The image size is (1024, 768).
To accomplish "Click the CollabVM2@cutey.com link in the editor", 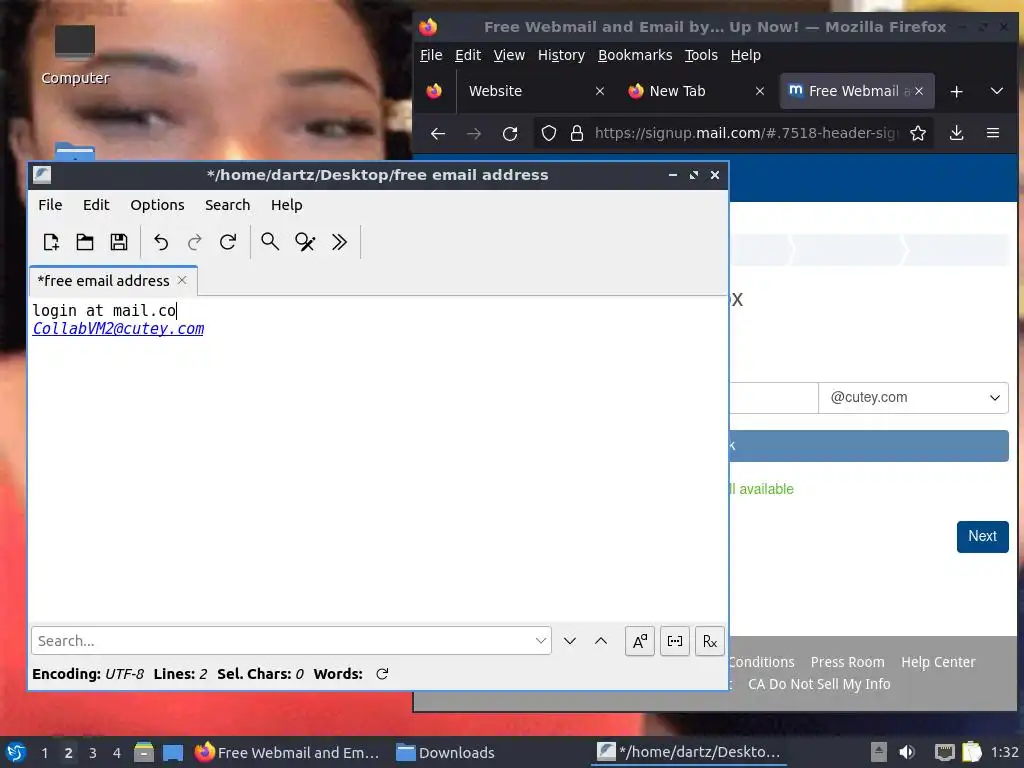I will (118, 328).
